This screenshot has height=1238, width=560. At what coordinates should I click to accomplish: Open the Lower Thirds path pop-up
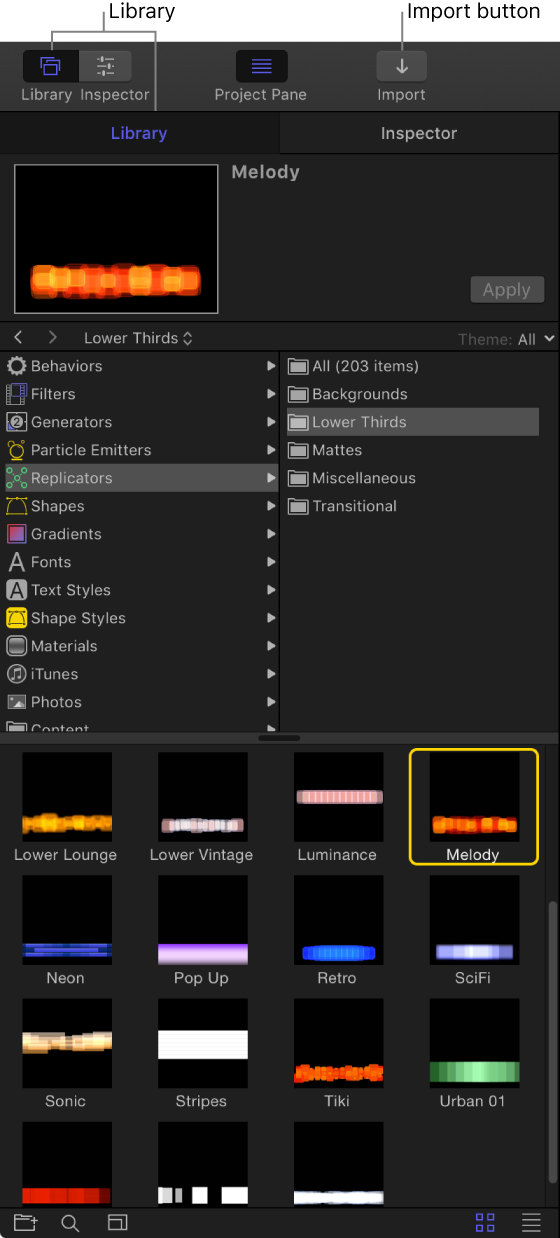[x=138, y=338]
